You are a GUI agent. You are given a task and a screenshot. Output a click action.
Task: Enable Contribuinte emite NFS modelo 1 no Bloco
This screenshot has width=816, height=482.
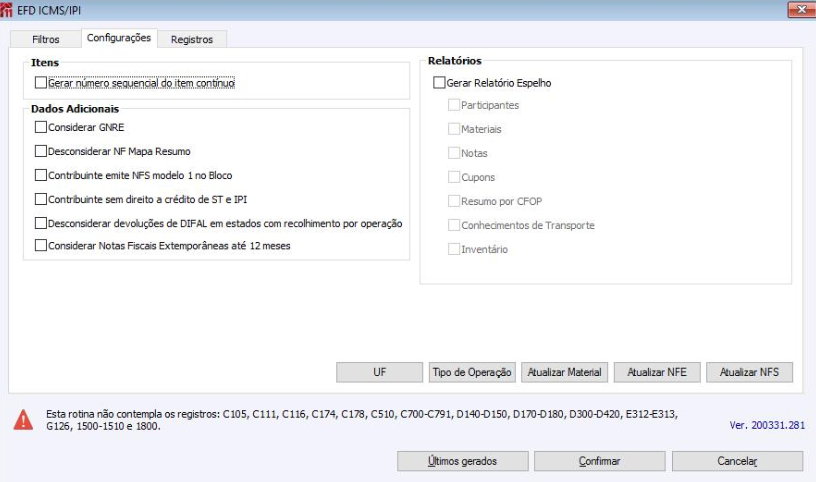(41, 175)
